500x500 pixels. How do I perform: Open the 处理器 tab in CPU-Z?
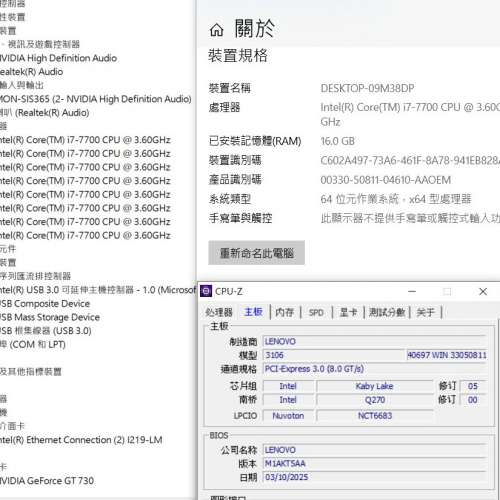[219, 312]
